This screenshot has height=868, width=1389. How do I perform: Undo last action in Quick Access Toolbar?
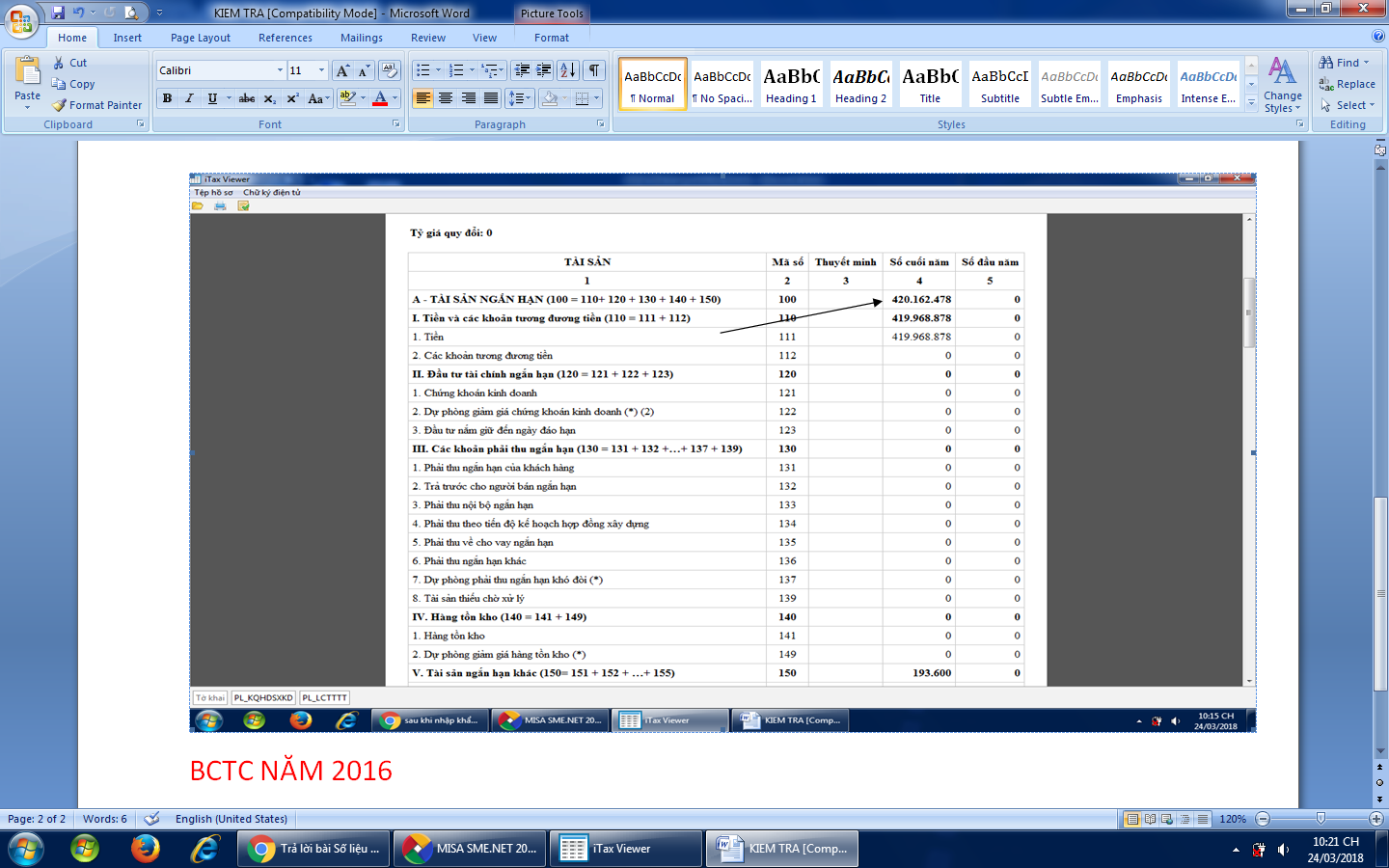(x=78, y=13)
